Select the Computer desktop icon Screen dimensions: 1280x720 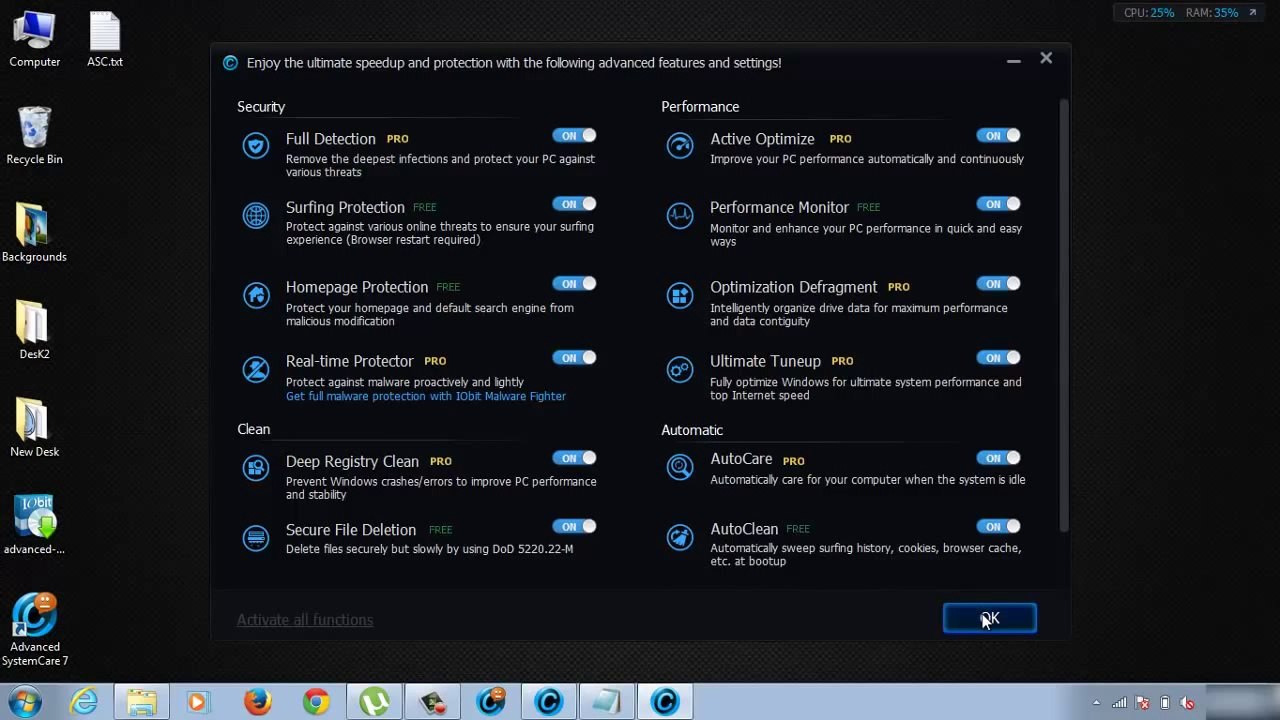(34, 40)
